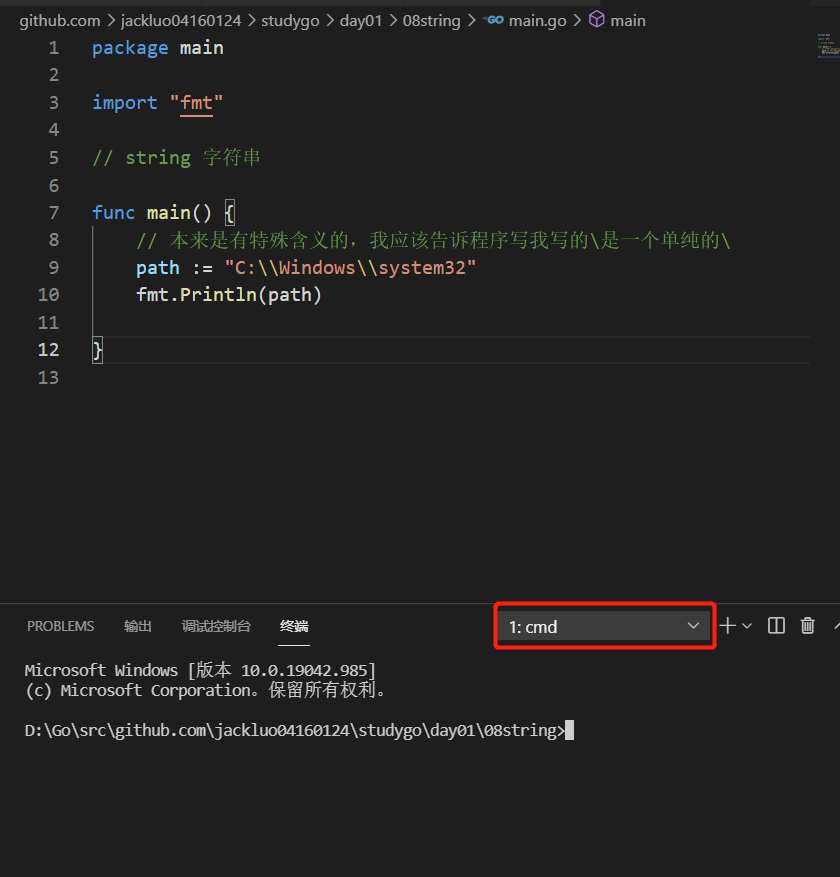
Task: Select the 终端 tab
Action: [294, 626]
